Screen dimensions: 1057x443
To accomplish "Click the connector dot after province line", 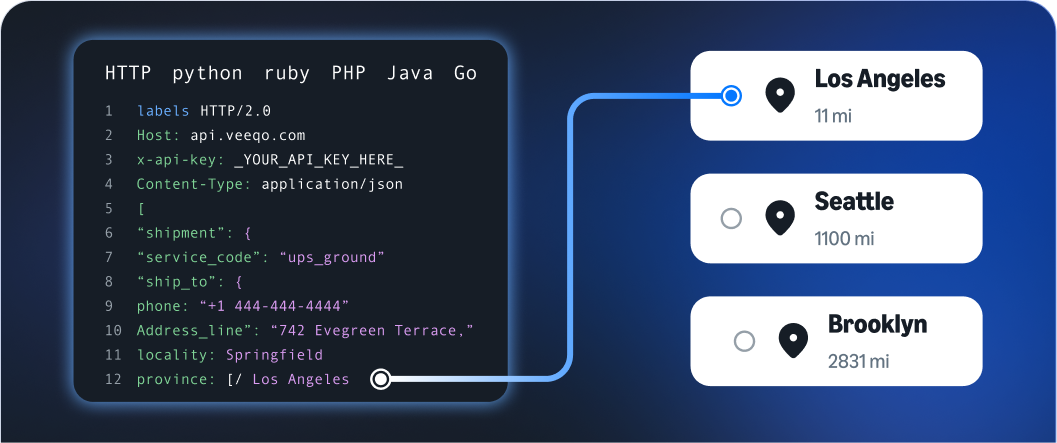I will point(381,379).
